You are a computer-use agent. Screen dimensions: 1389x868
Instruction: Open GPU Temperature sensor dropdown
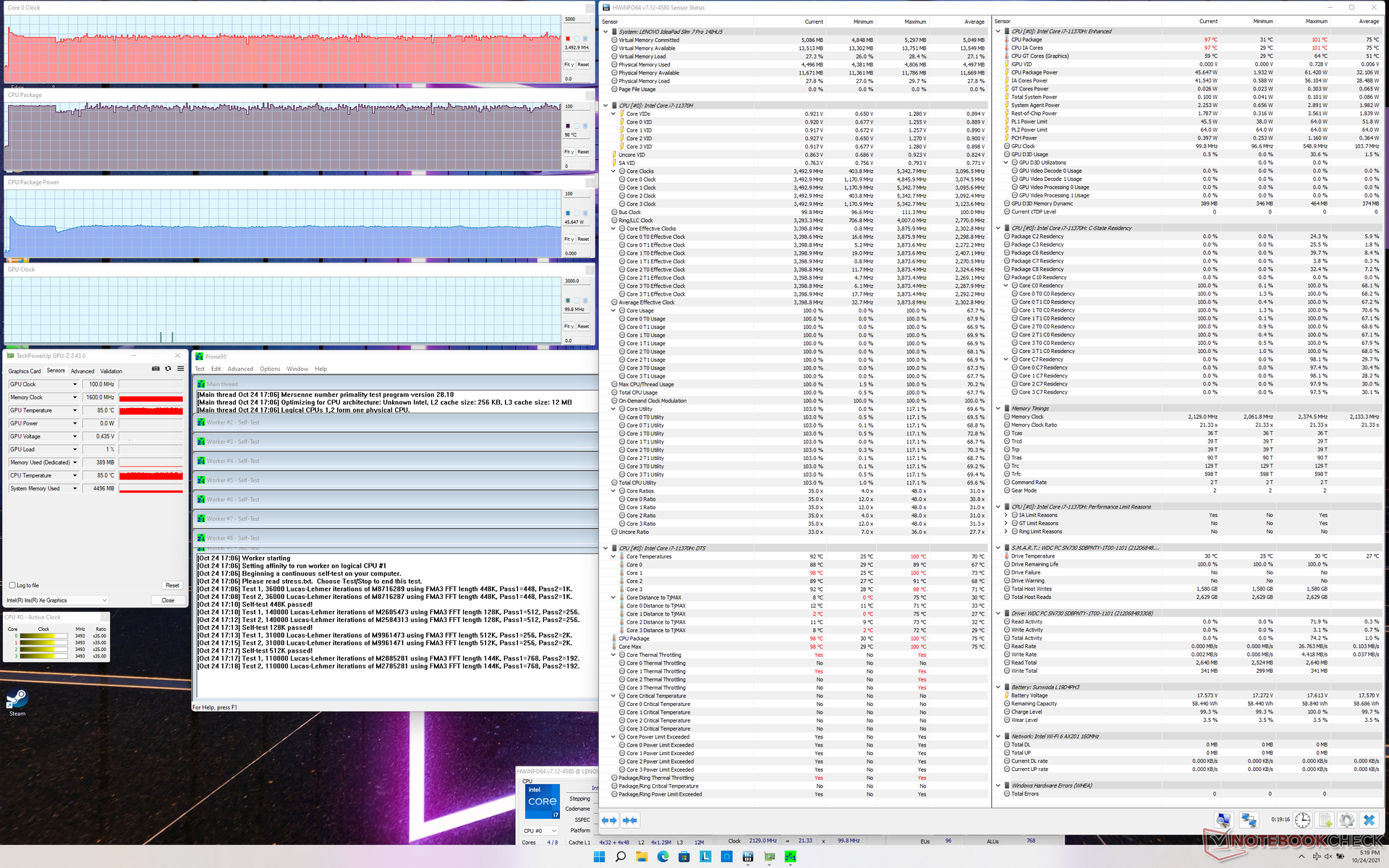[x=75, y=410]
